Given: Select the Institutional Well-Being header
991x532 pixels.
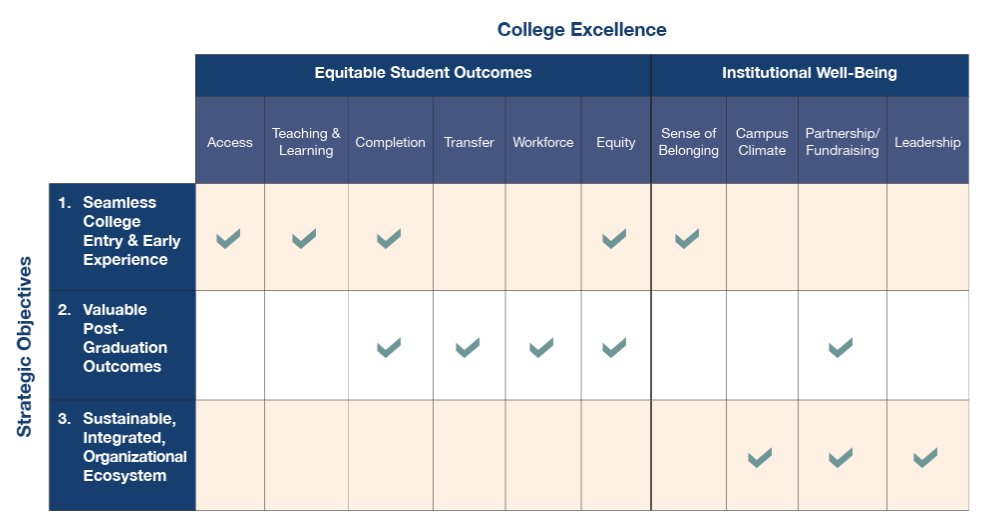Looking at the screenshot, I should pos(809,73).
